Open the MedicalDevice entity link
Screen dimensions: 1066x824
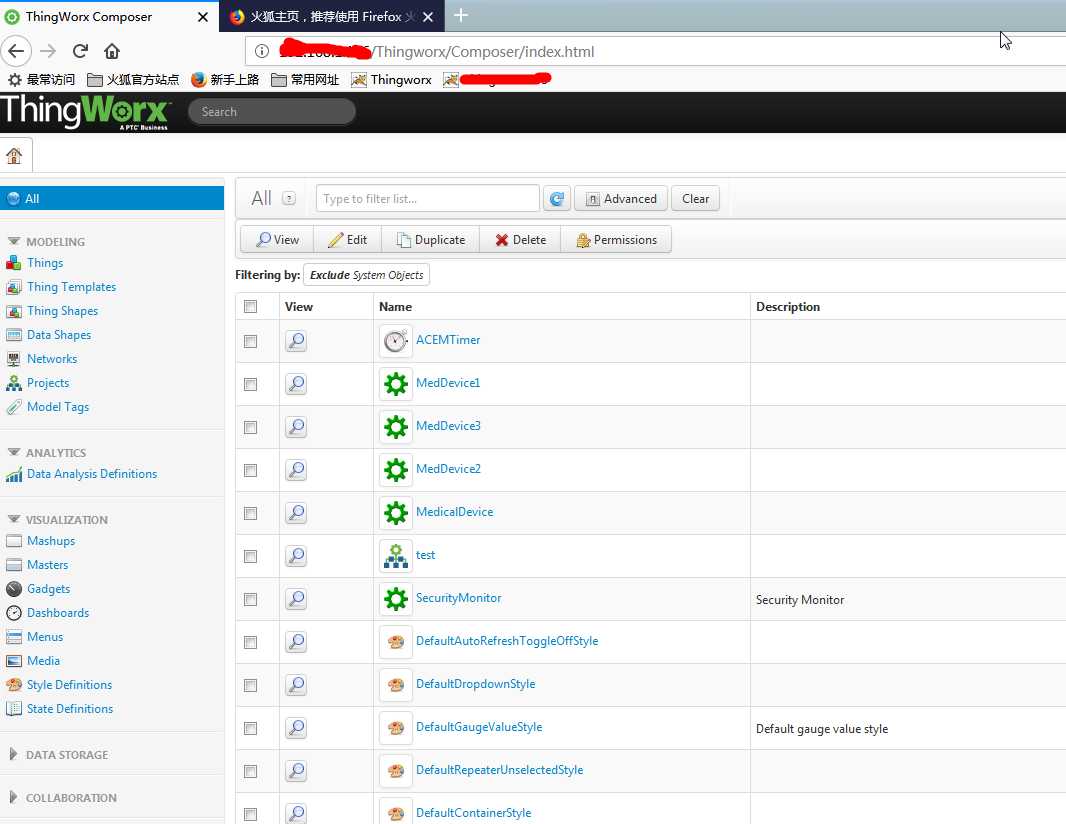point(455,512)
